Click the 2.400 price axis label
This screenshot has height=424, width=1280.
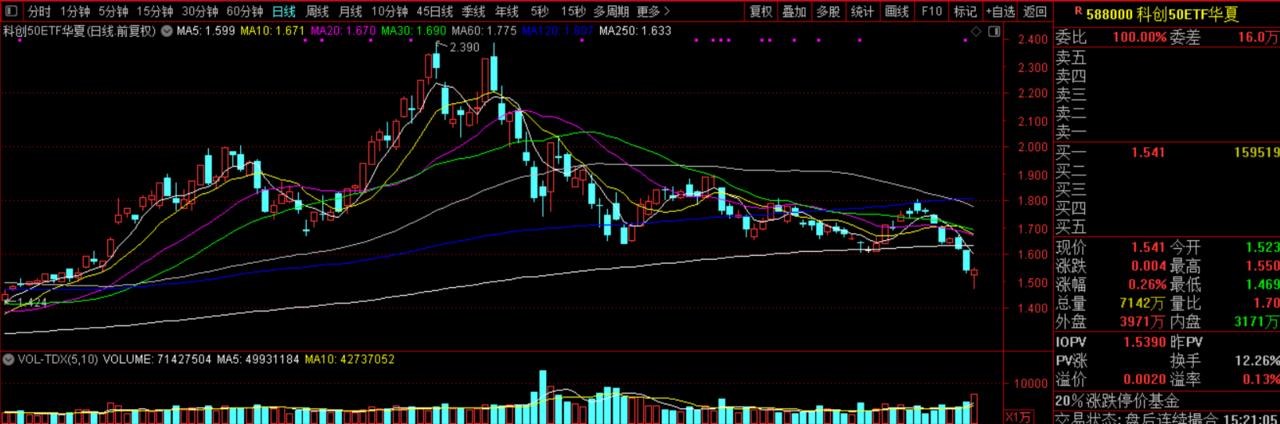tap(1033, 40)
